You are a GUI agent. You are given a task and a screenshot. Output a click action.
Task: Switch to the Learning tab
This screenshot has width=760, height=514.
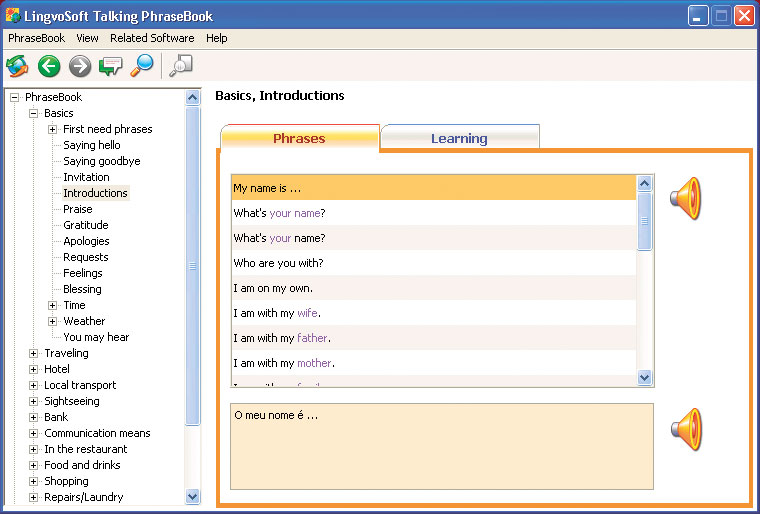coord(459,137)
